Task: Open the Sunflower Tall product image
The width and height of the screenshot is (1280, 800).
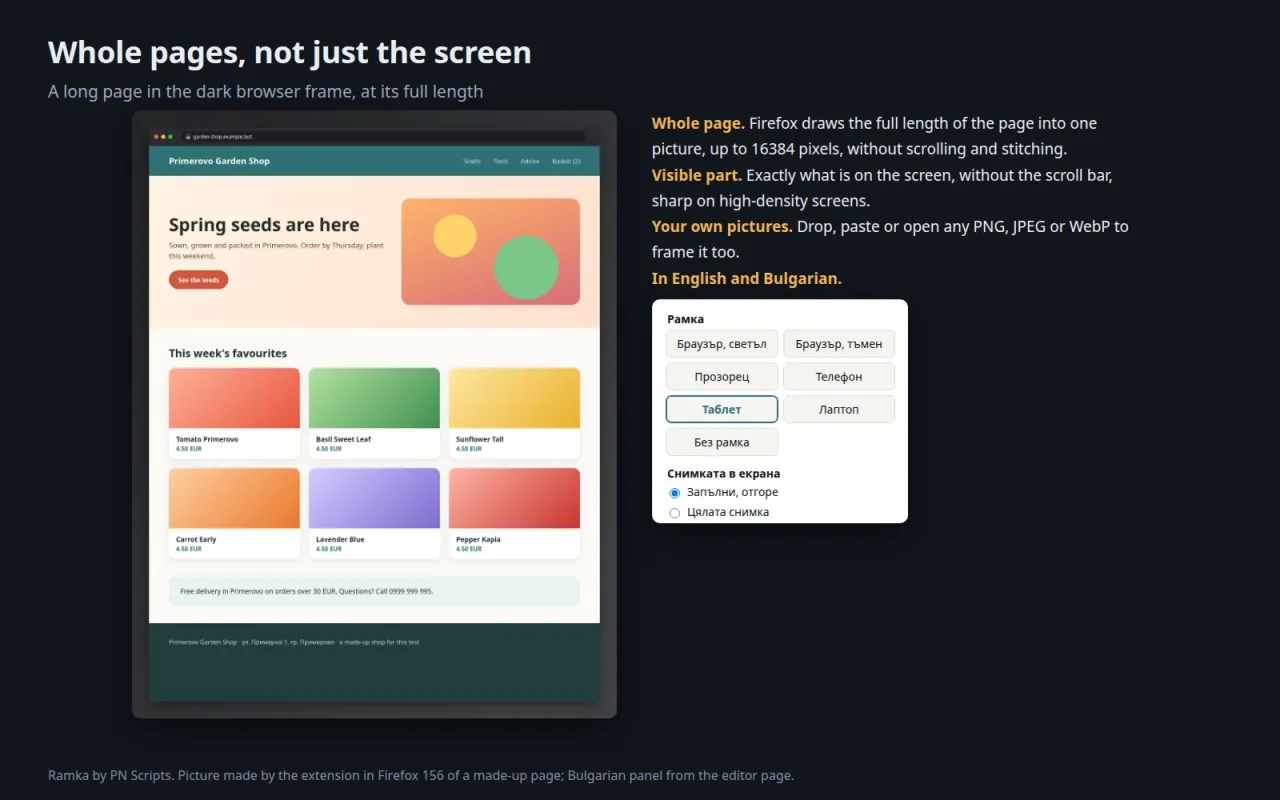Action: click(x=514, y=398)
